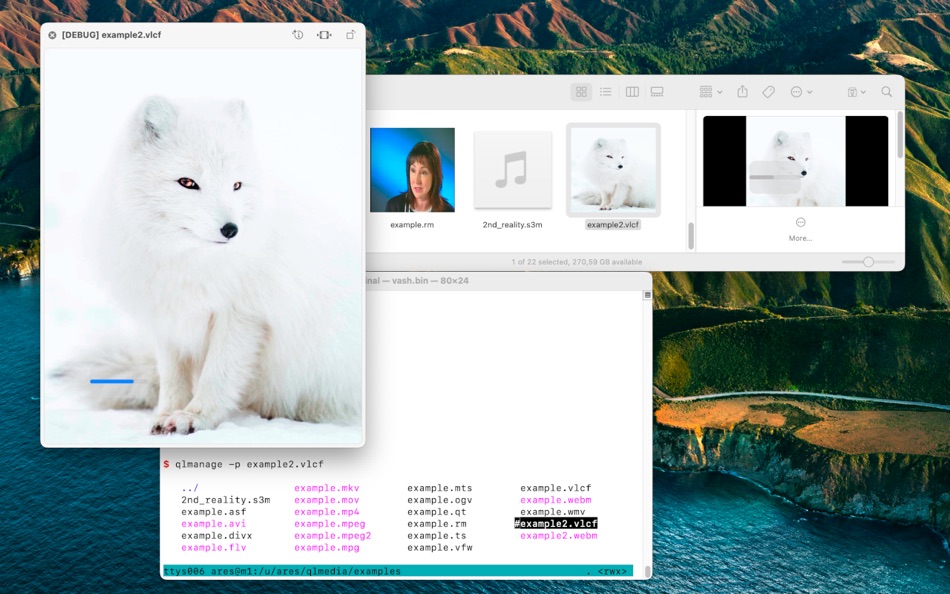Screen dimensions: 950x594
Task: Open the Share icon in Finder toolbar
Action: [741, 91]
